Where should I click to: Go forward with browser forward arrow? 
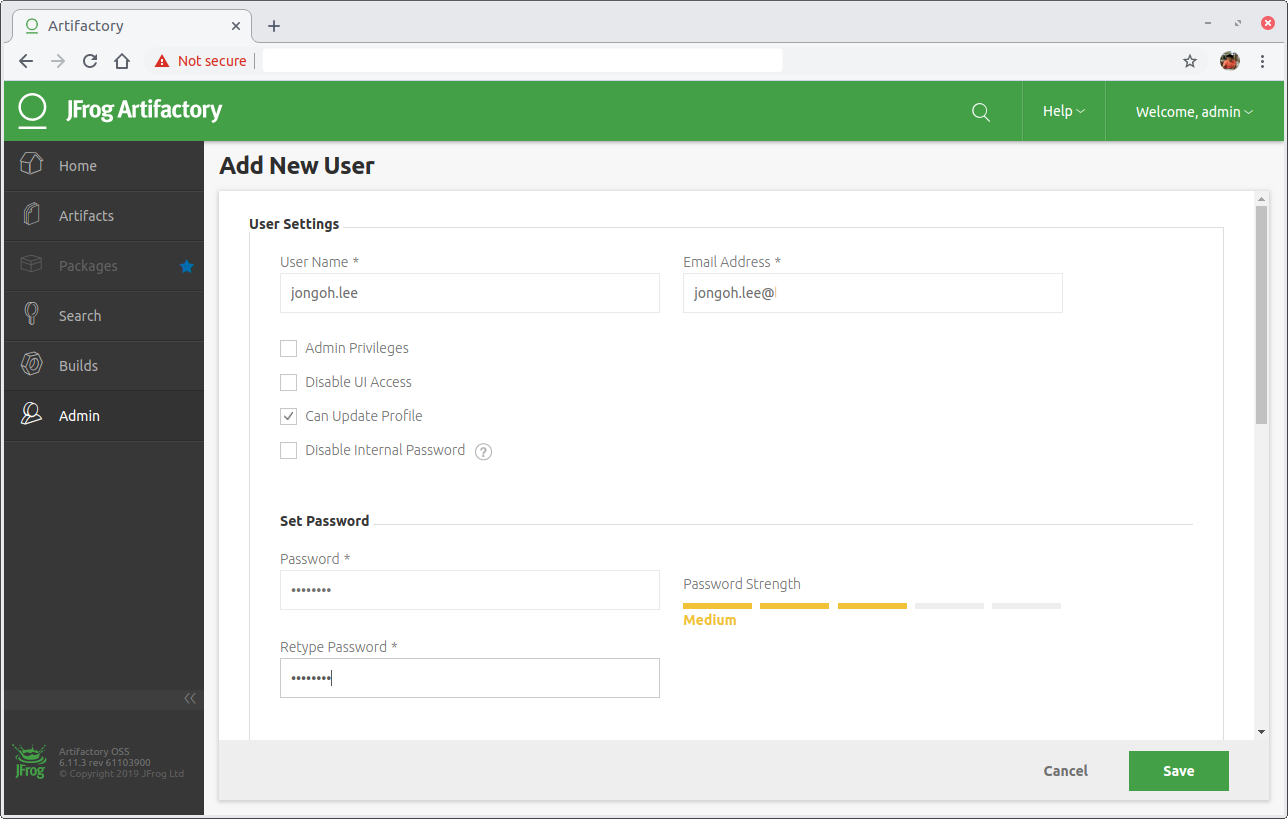58,61
